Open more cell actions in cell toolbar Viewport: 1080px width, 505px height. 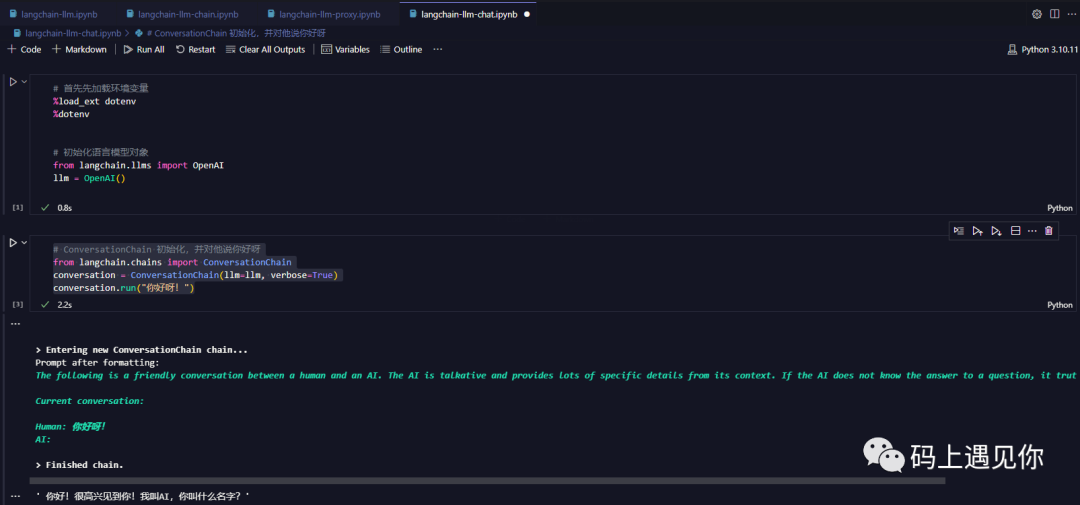click(x=1032, y=231)
